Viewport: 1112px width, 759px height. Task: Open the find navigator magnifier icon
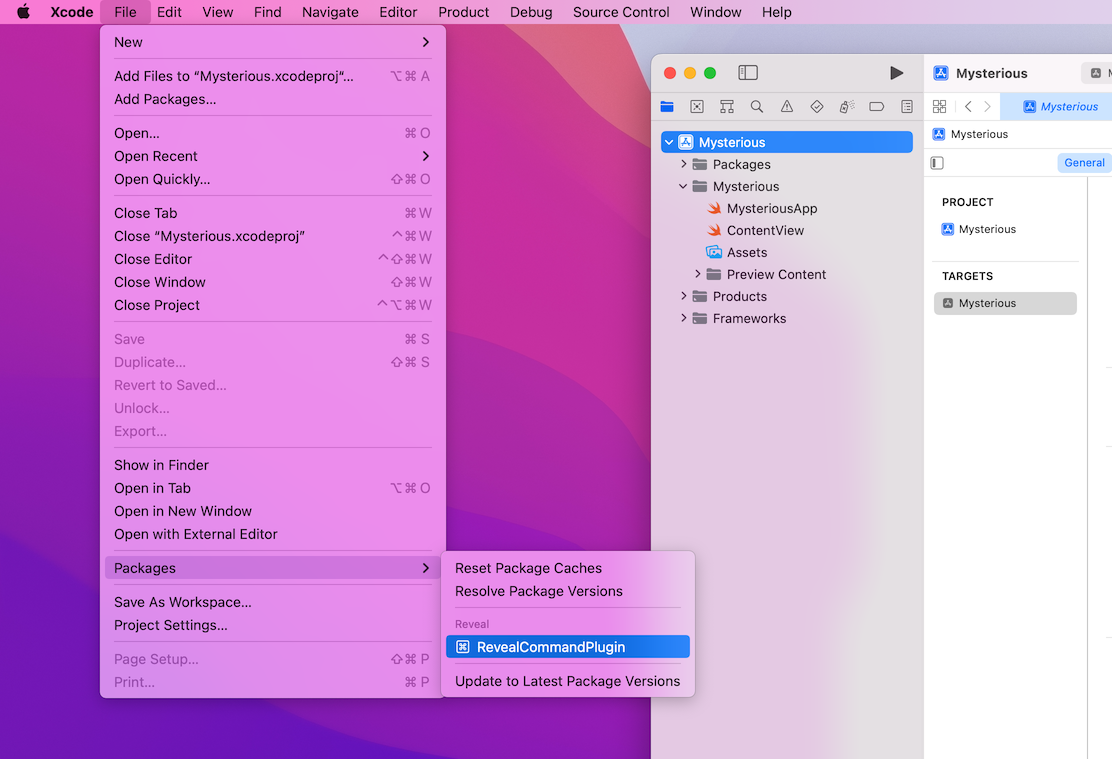click(757, 106)
